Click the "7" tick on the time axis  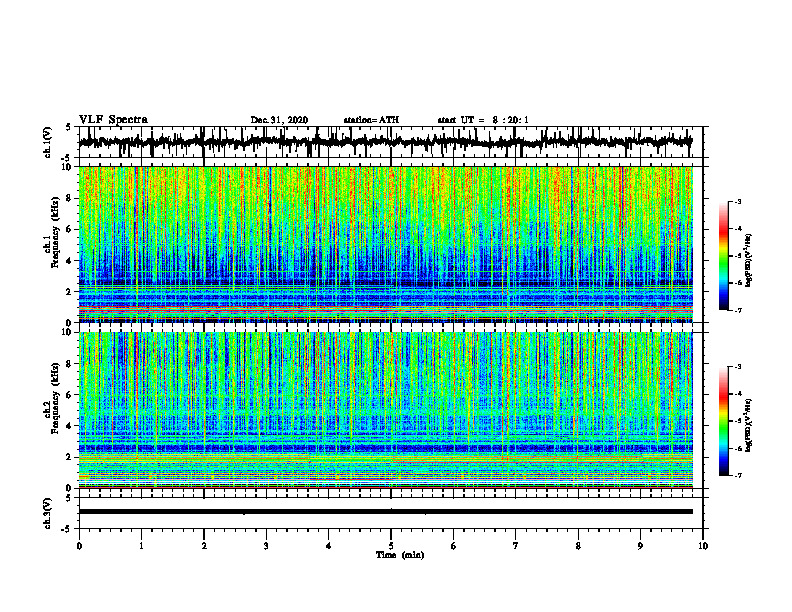[x=516, y=546]
